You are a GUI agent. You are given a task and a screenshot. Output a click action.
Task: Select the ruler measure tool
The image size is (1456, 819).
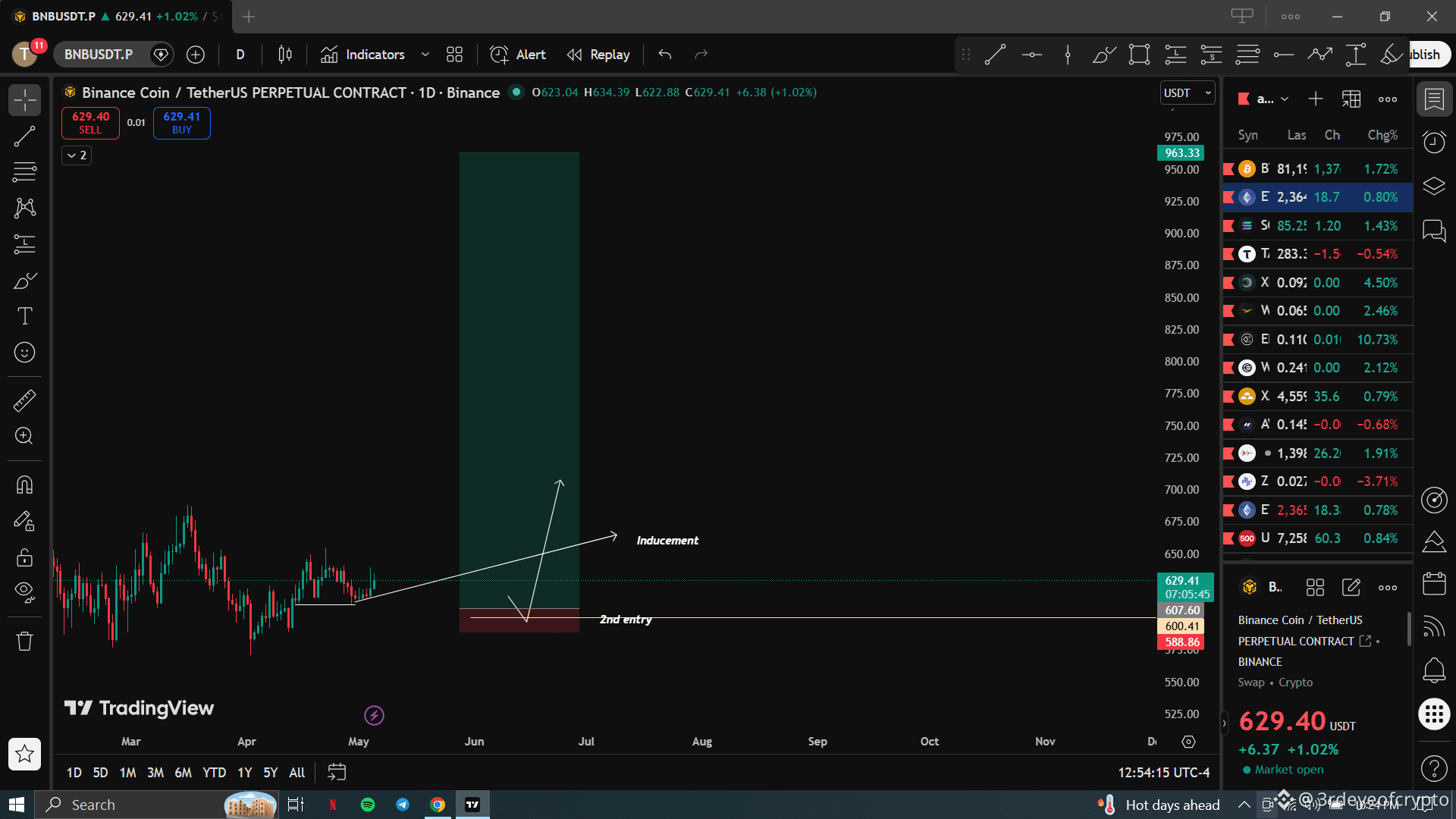[x=25, y=400]
